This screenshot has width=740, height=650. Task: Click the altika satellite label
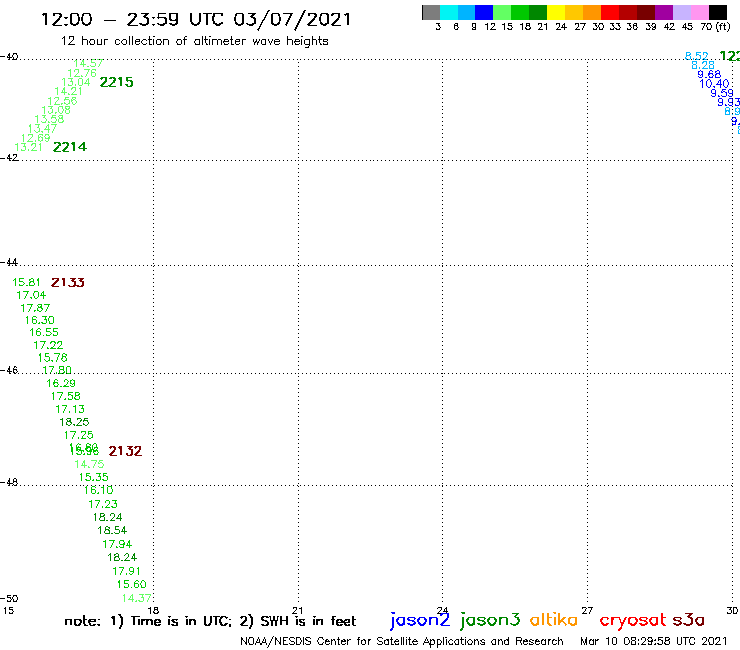click(554, 620)
